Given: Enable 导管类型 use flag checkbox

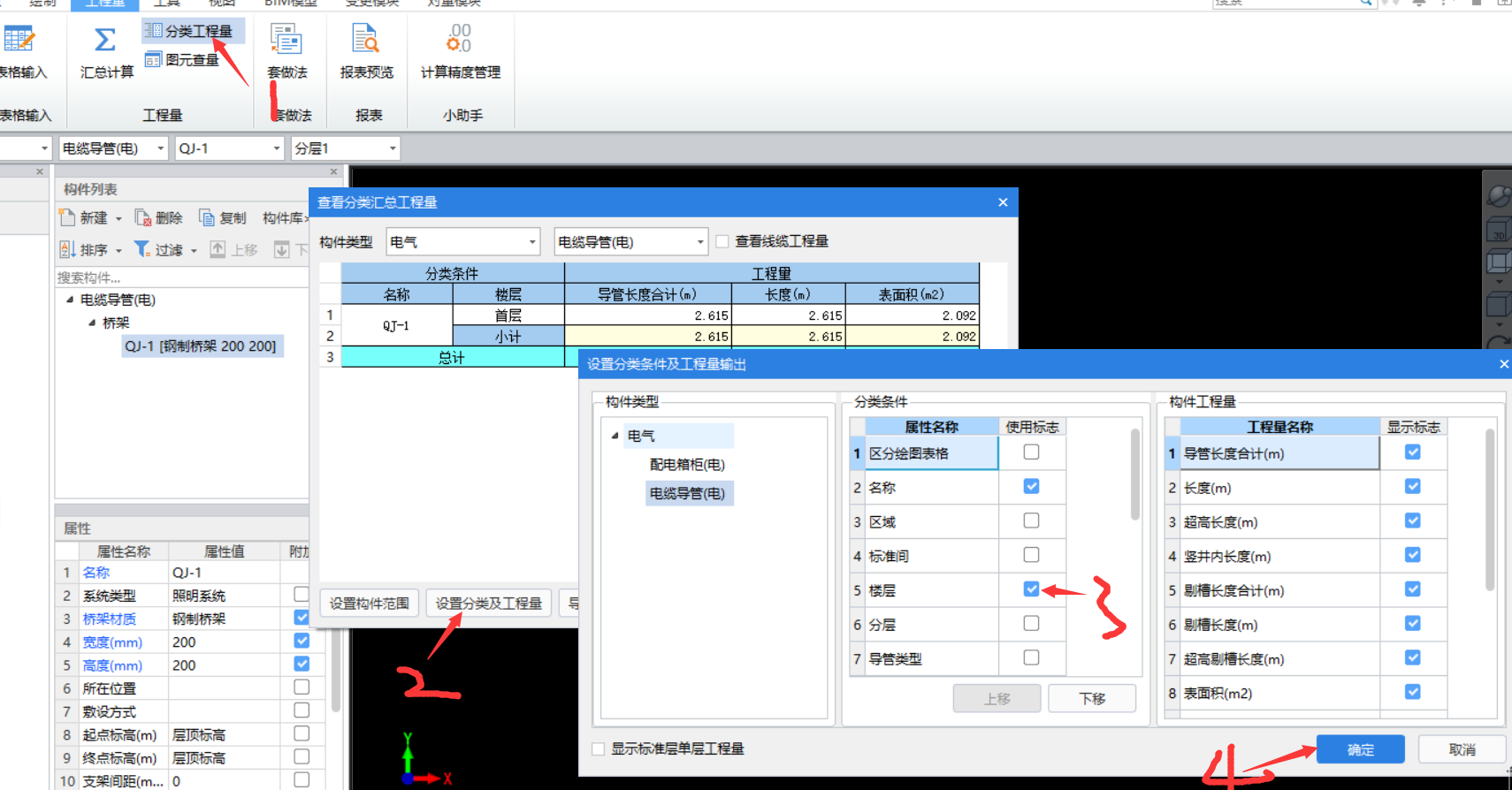Looking at the screenshot, I should [x=1031, y=657].
